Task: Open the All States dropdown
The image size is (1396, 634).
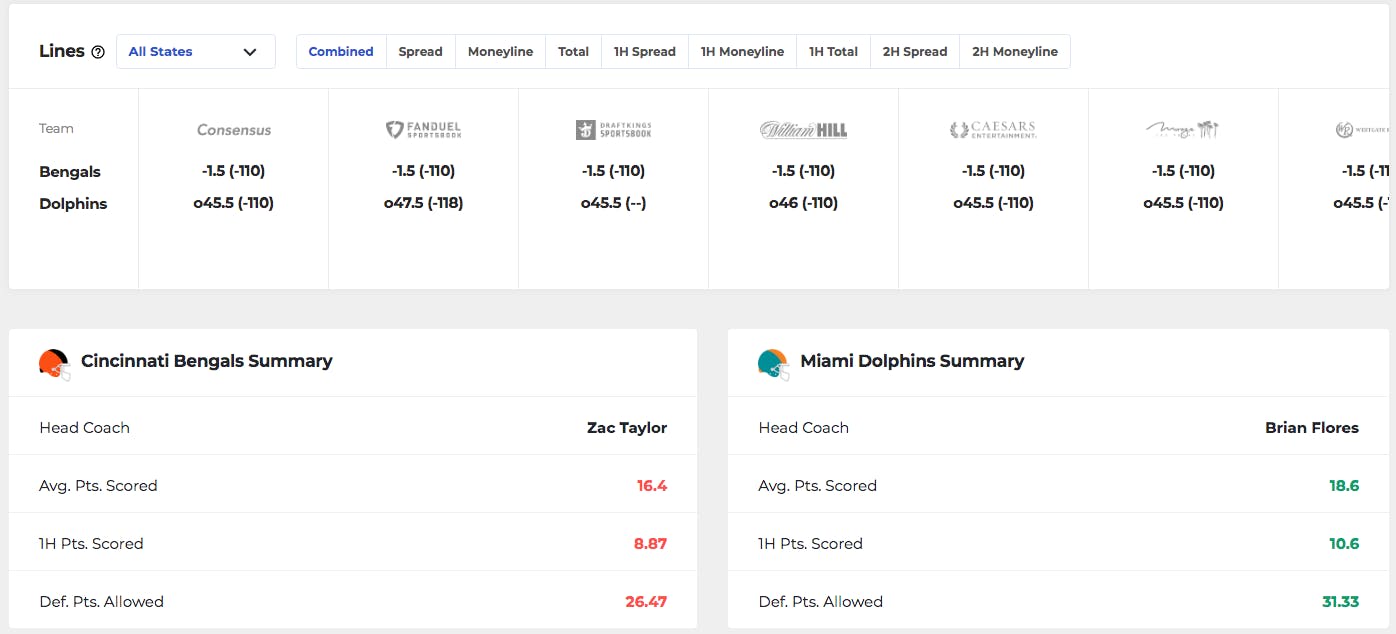Action: tap(196, 52)
